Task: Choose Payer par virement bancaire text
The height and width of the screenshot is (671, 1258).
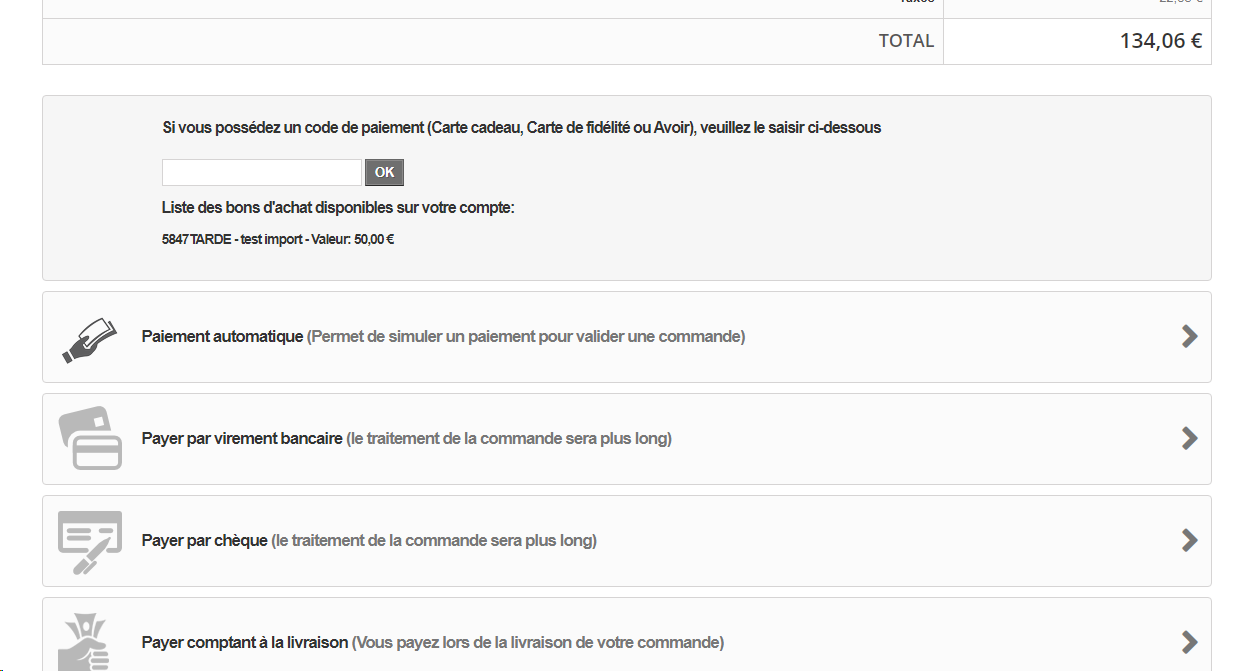Action: tap(242, 439)
